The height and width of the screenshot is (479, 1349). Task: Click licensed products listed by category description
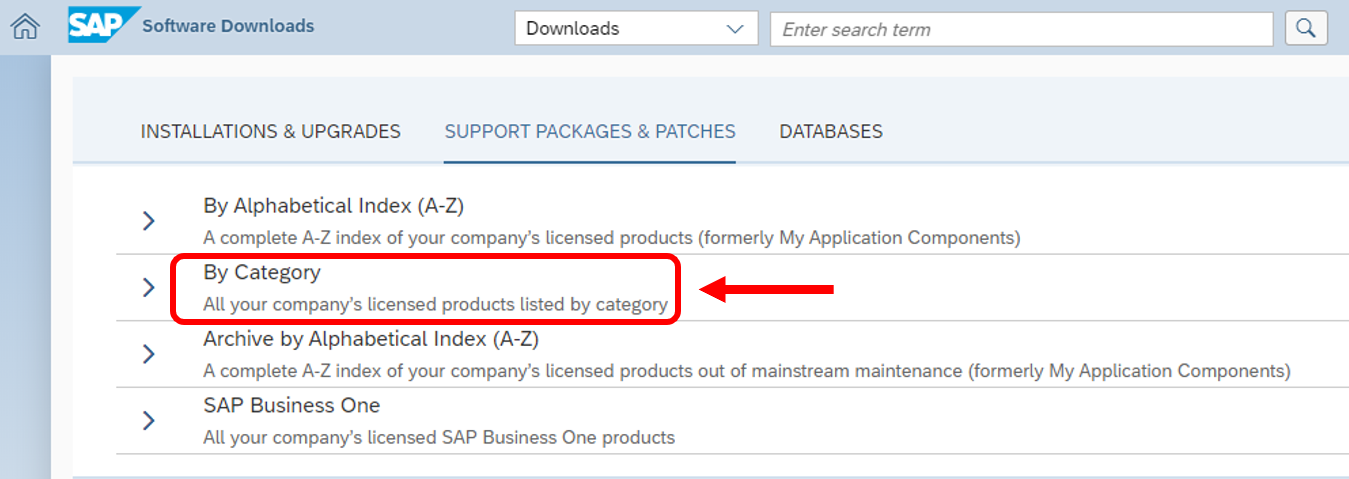[435, 304]
